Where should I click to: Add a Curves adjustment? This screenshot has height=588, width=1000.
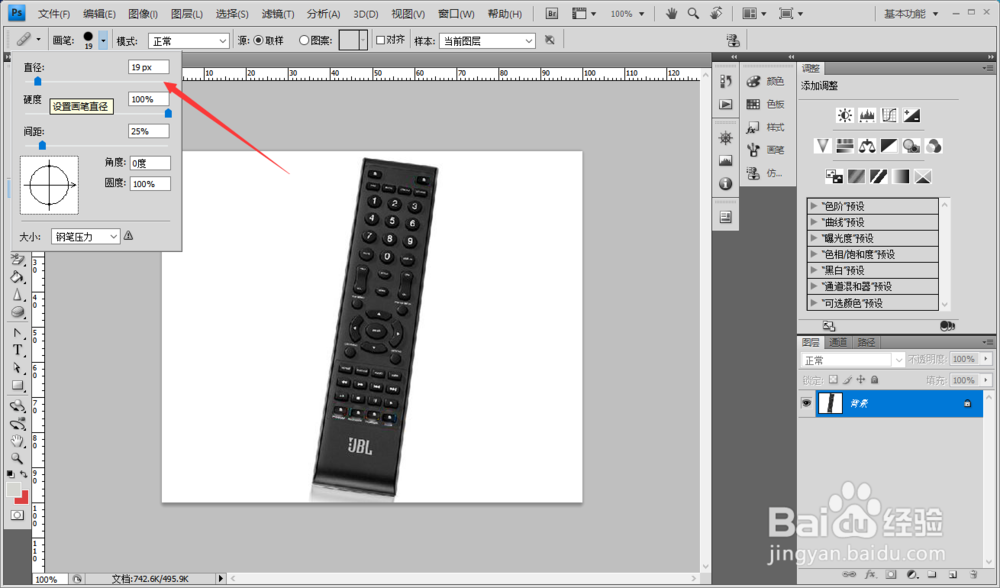point(889,115)
